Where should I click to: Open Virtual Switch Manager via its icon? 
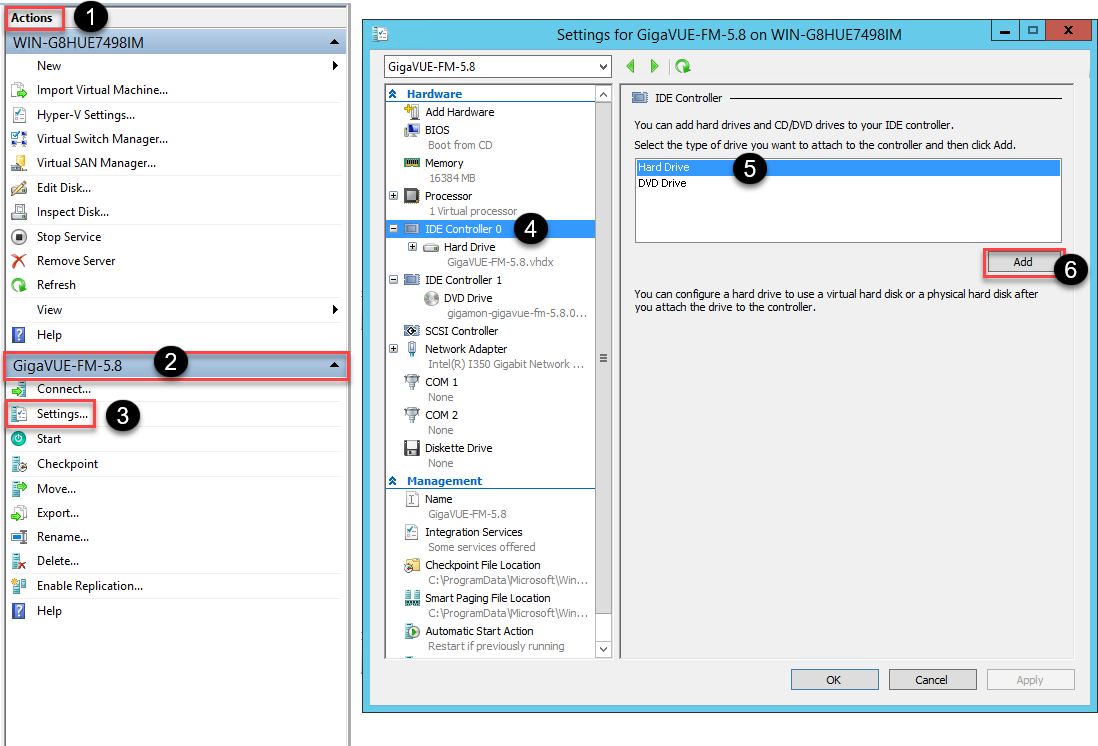point(18,139)
